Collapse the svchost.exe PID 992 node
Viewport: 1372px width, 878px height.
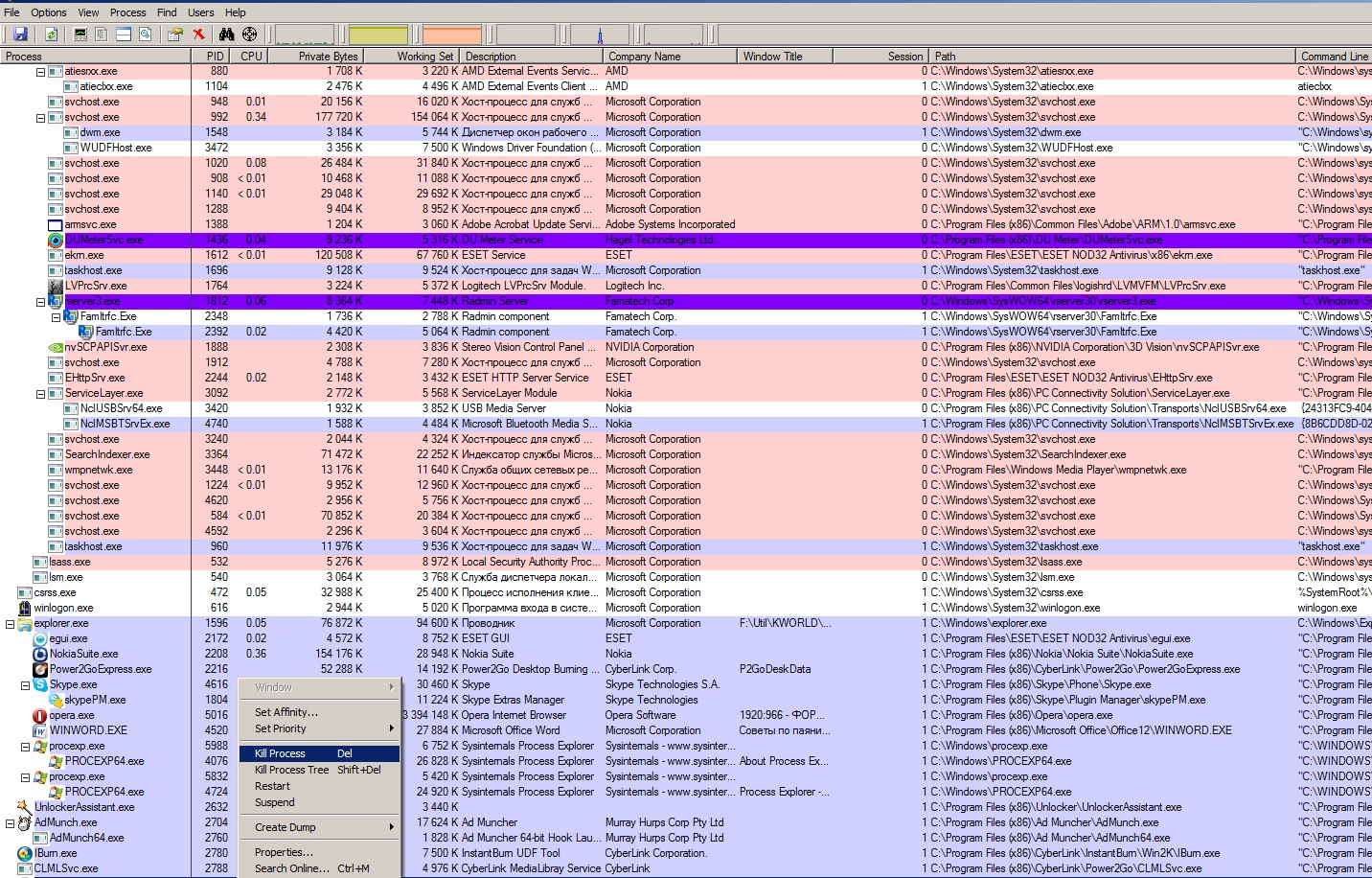pos(40,117)
